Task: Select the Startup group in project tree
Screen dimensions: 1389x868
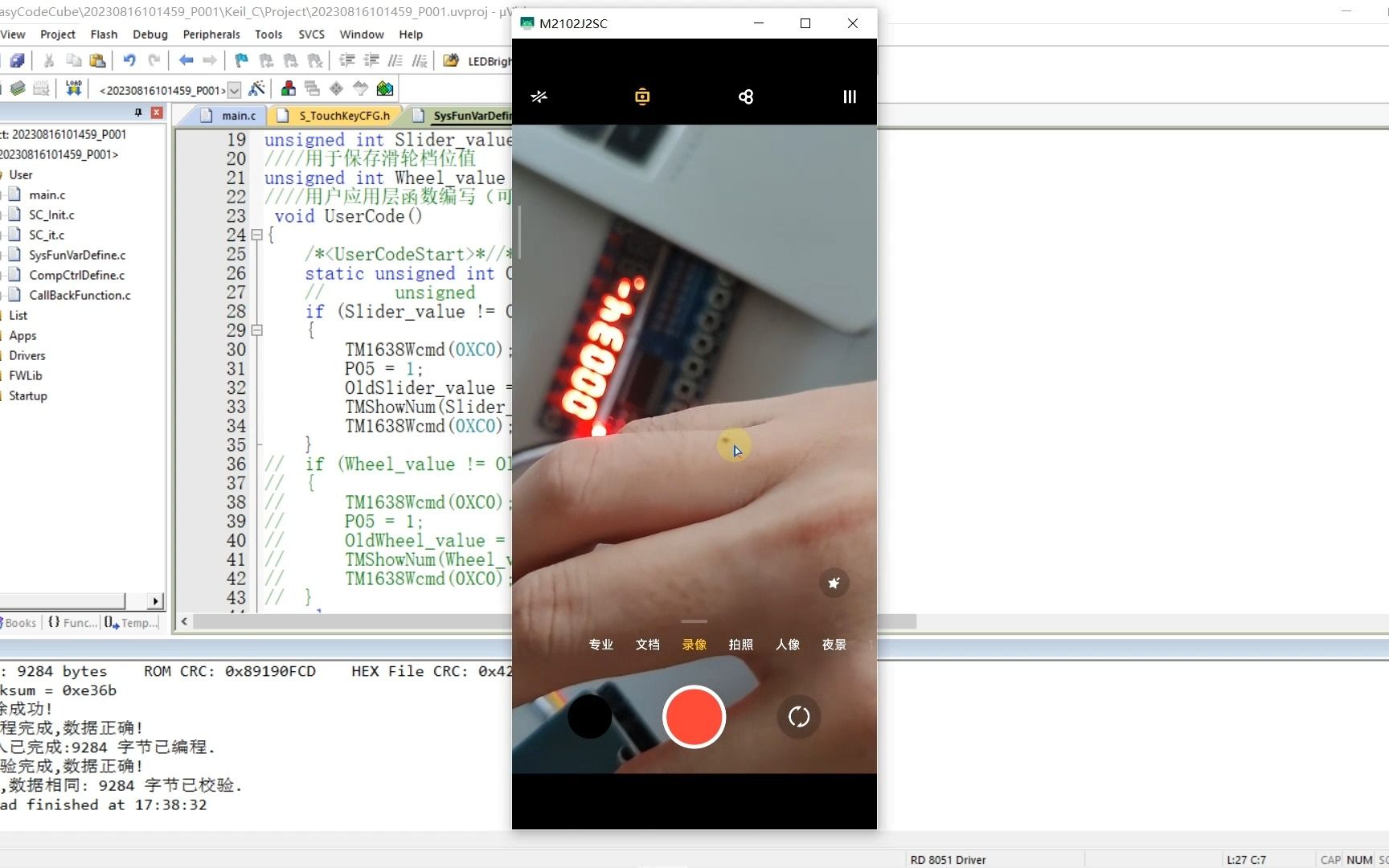Action: (x=28, y=396)
